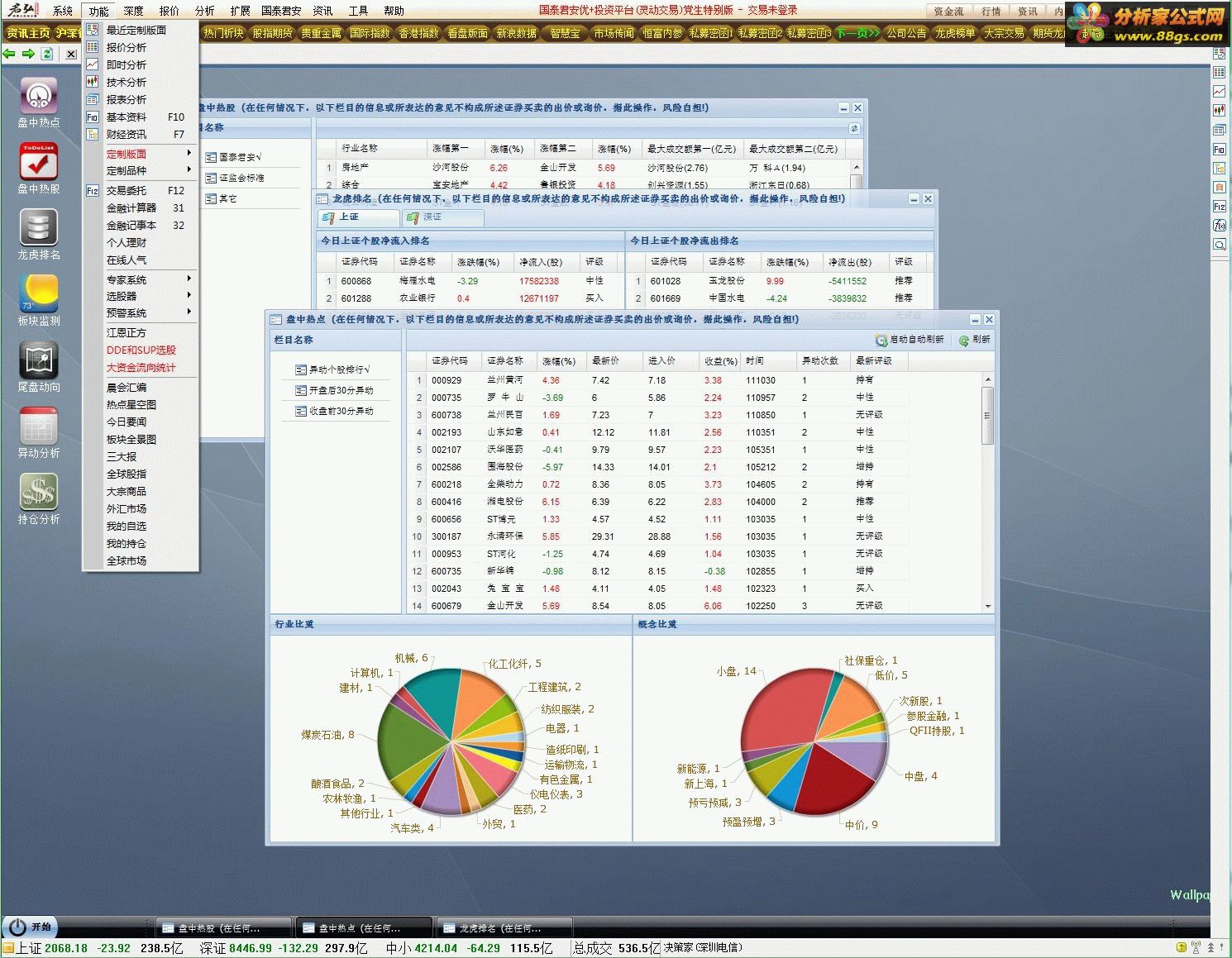Switch to the 深证 tab in 龙虎排名
The image size is (1232, 958).
pos(442,217)
